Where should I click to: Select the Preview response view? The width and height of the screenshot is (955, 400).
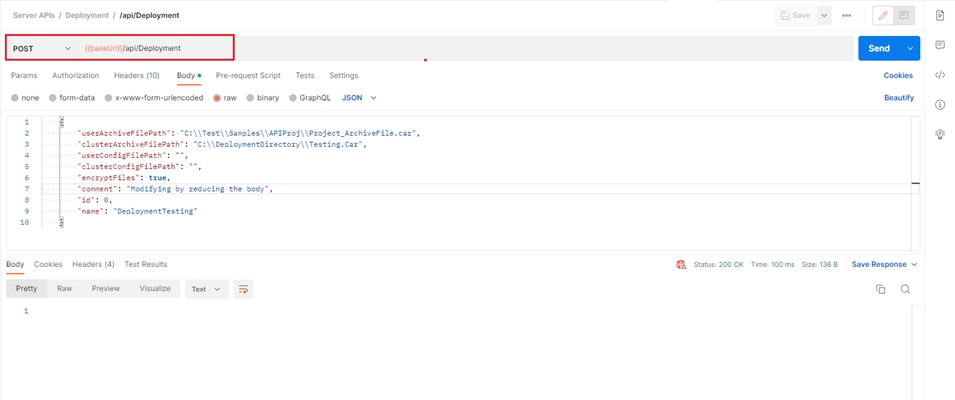(x=106, y=289)
